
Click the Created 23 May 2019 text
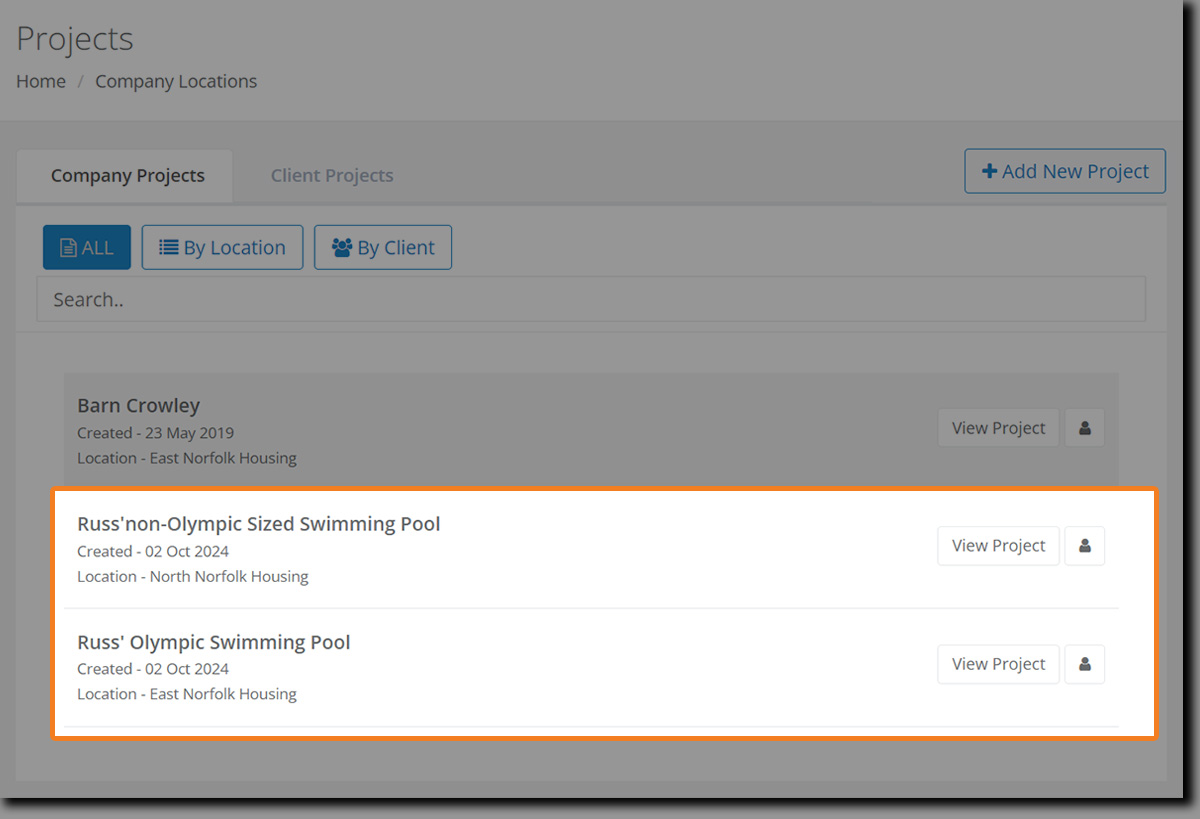[155, 433]
